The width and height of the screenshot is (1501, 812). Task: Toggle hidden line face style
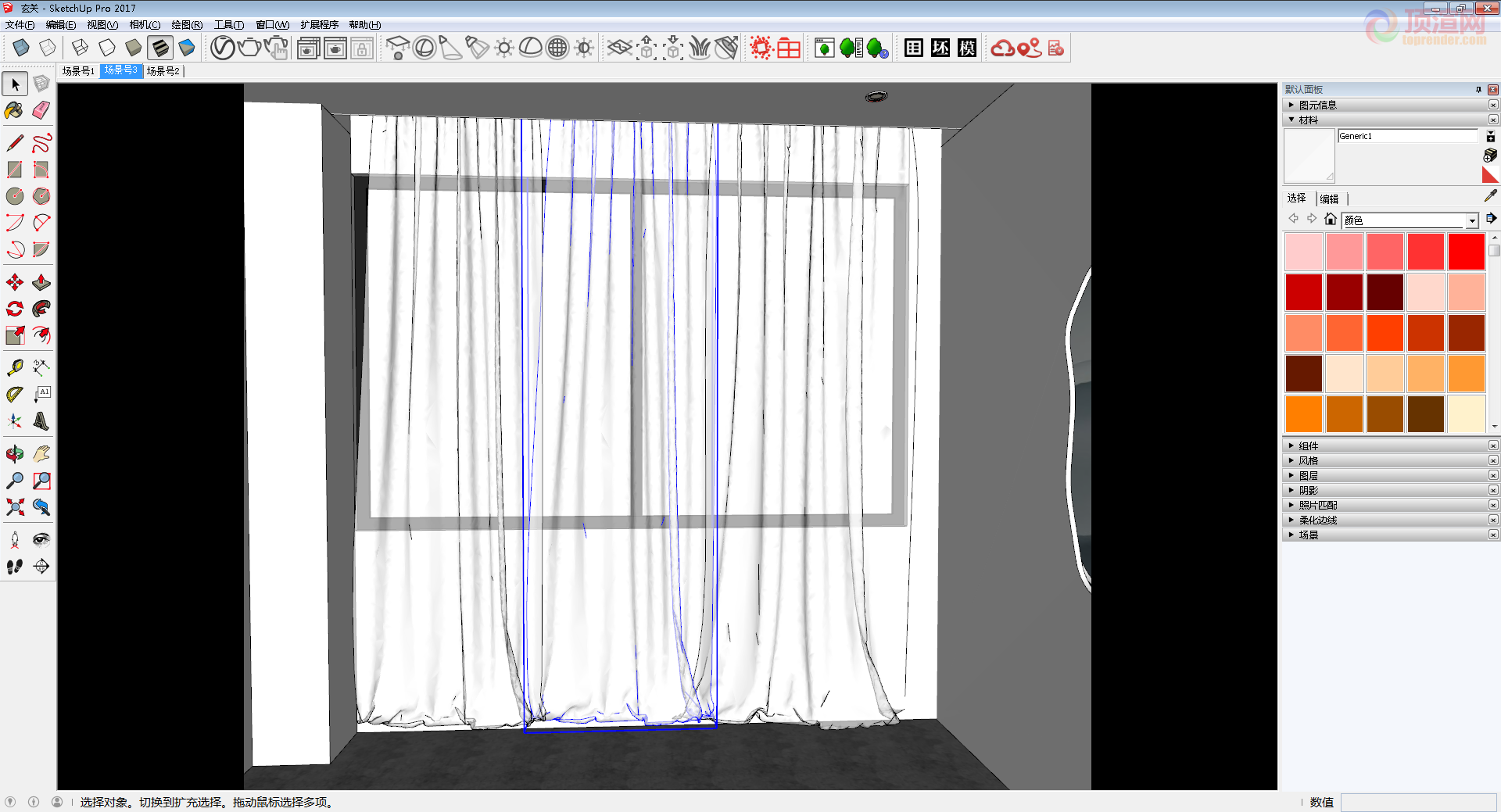[x=107, y=48]
